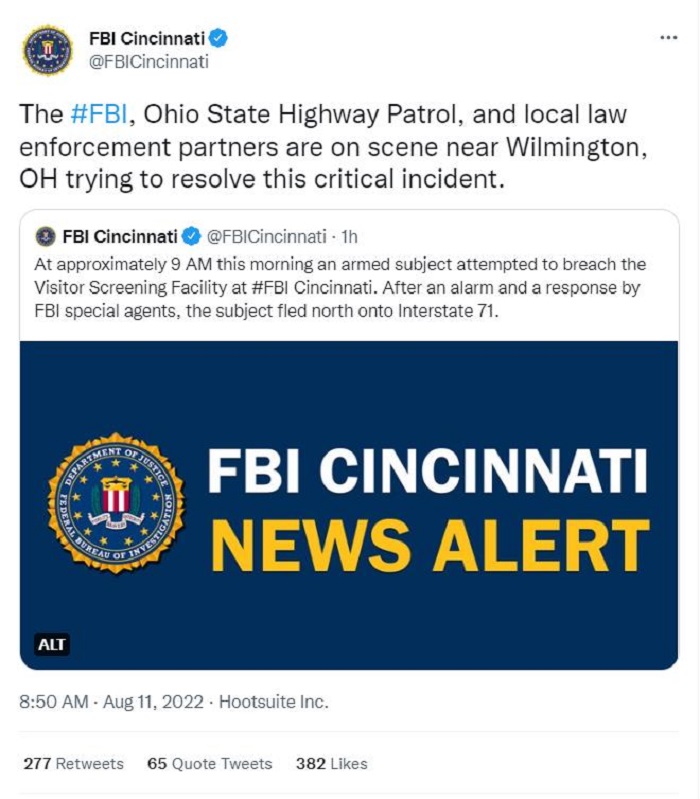Open the @FBICincinnati handle under the name
The image size is (700, 799).
click(x=149, y=62)
